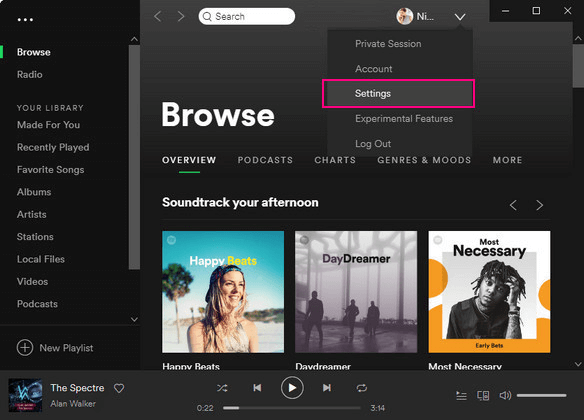Click the username Ni... label
584x420 pixels.
pos(425,16)
